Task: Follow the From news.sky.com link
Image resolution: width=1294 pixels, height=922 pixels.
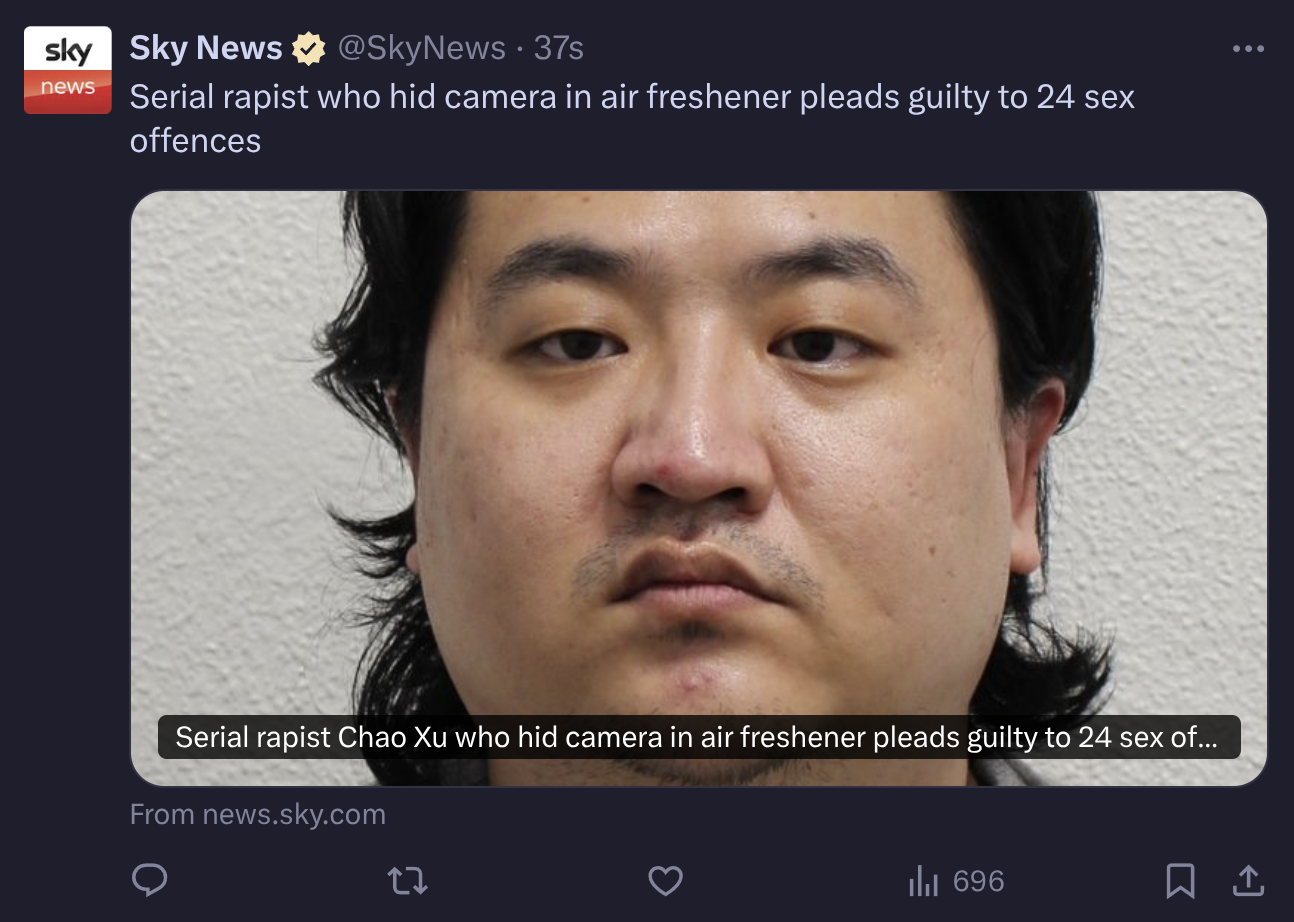Action: click(x=258, y=814)
